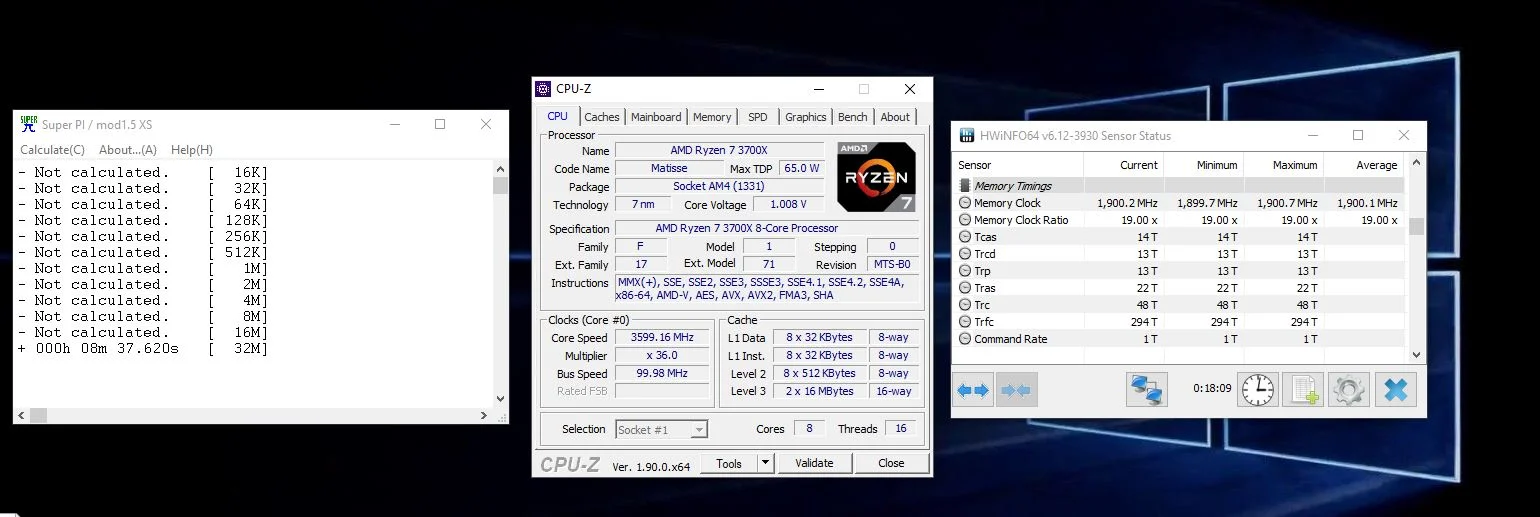This screenshot has width=1540, height=517.
Task: Switch to the CPU tab
Action: [x=557, y=116]
